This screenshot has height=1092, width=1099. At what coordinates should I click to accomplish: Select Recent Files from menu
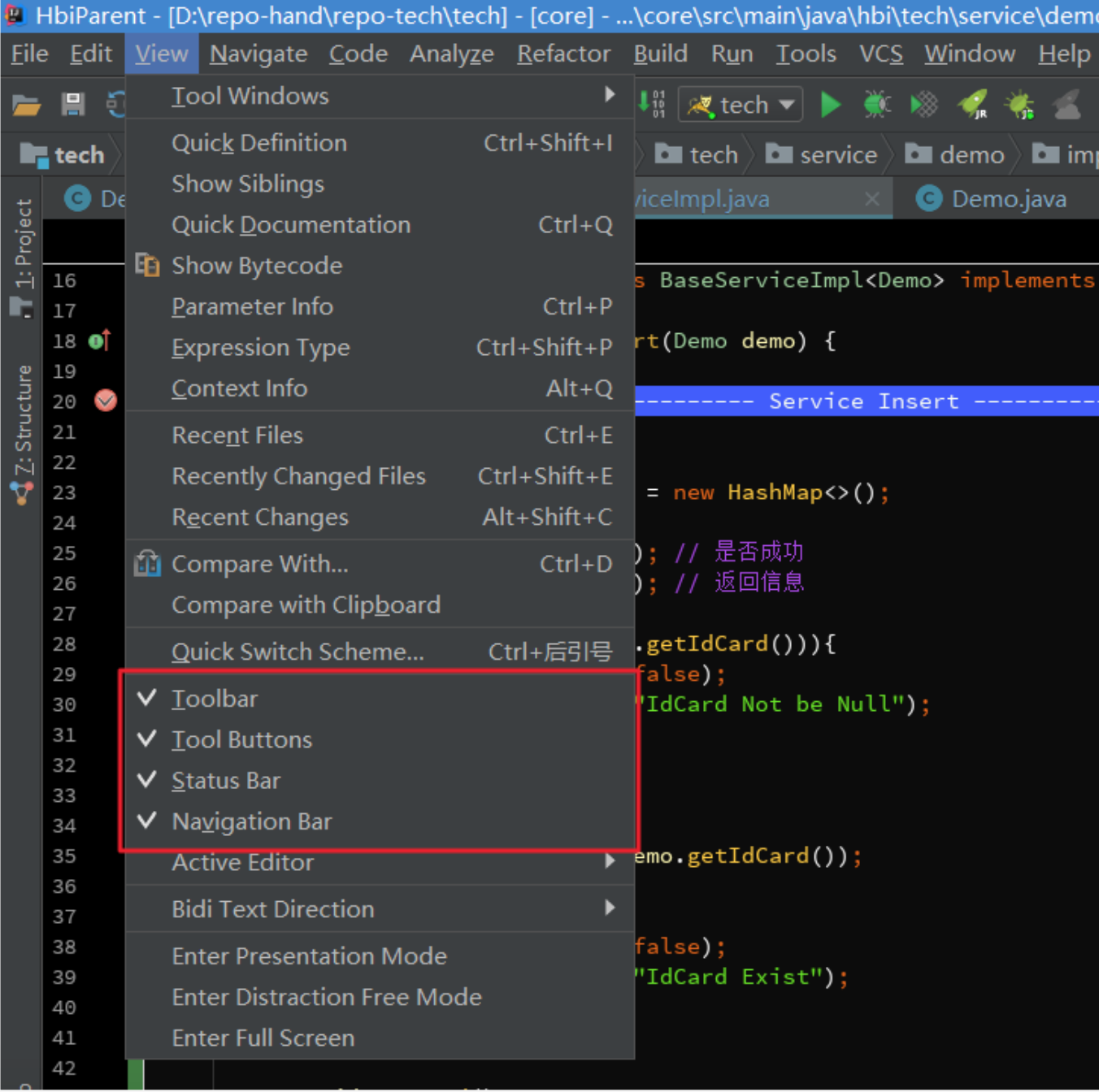(x=237, y=435)
